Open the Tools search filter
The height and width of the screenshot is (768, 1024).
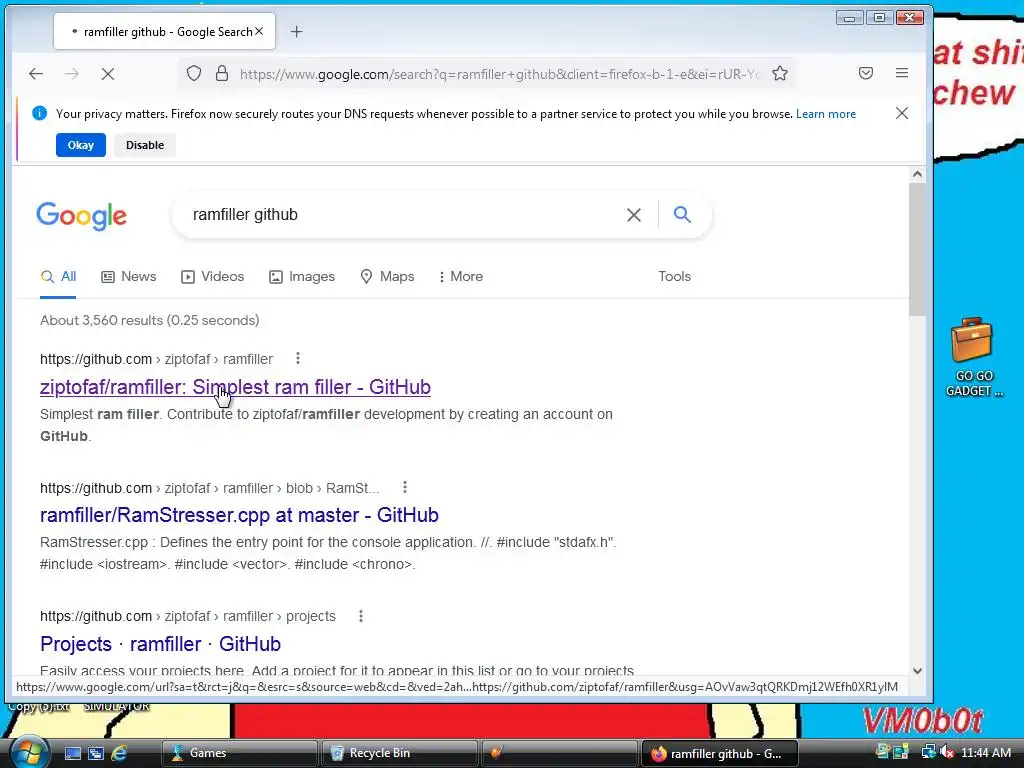point(675,276)
